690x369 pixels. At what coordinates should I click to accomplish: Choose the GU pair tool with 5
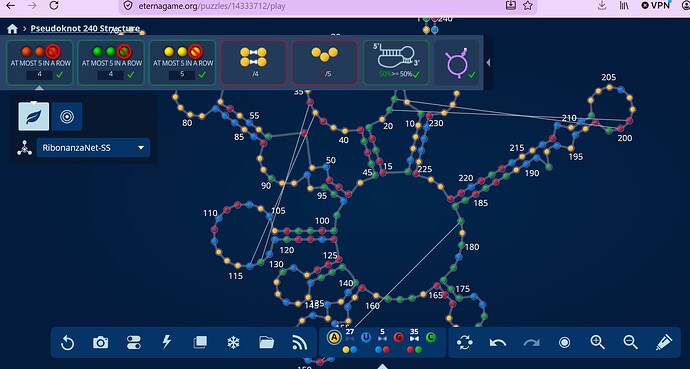click(382, 341)
